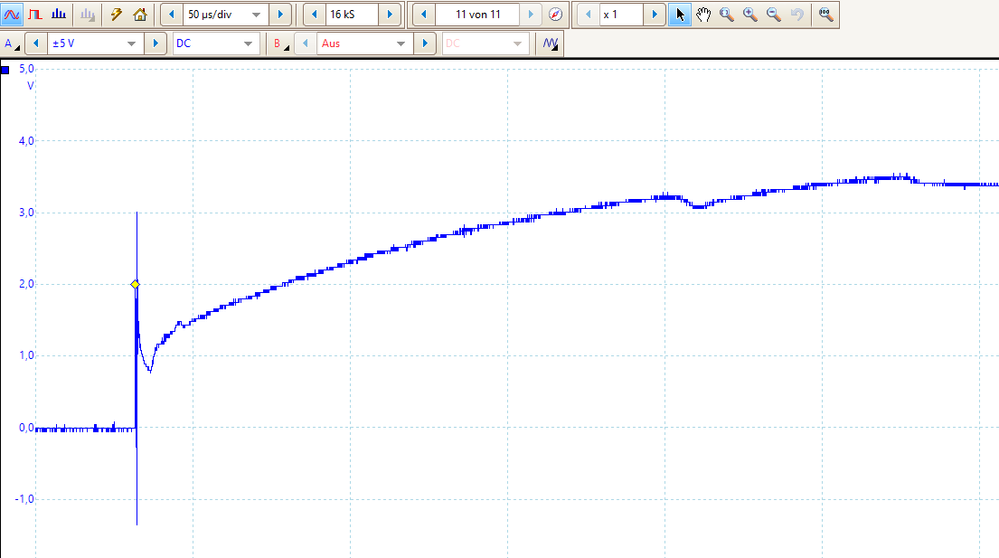The width and height of the screenshot is (999, 558).
Task: Click the yellow trigger marker diamond
Action: pyautogui.click(x=135, y=284)
